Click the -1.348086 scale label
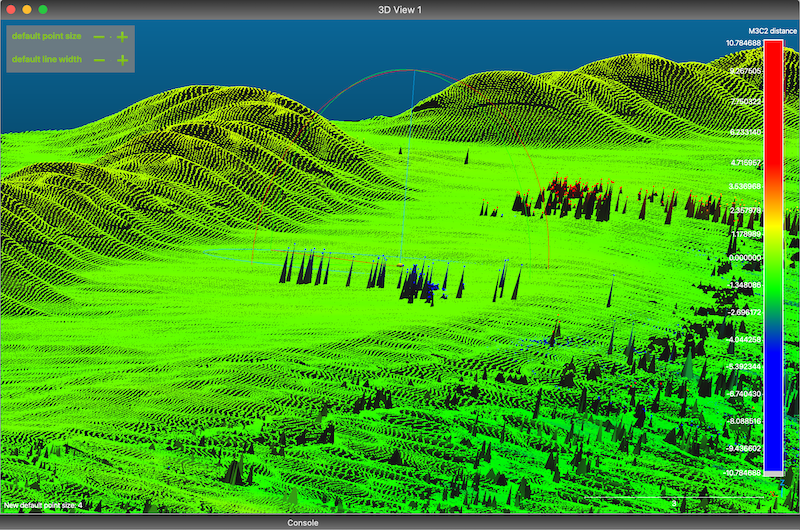 click(x=743, y=285)
